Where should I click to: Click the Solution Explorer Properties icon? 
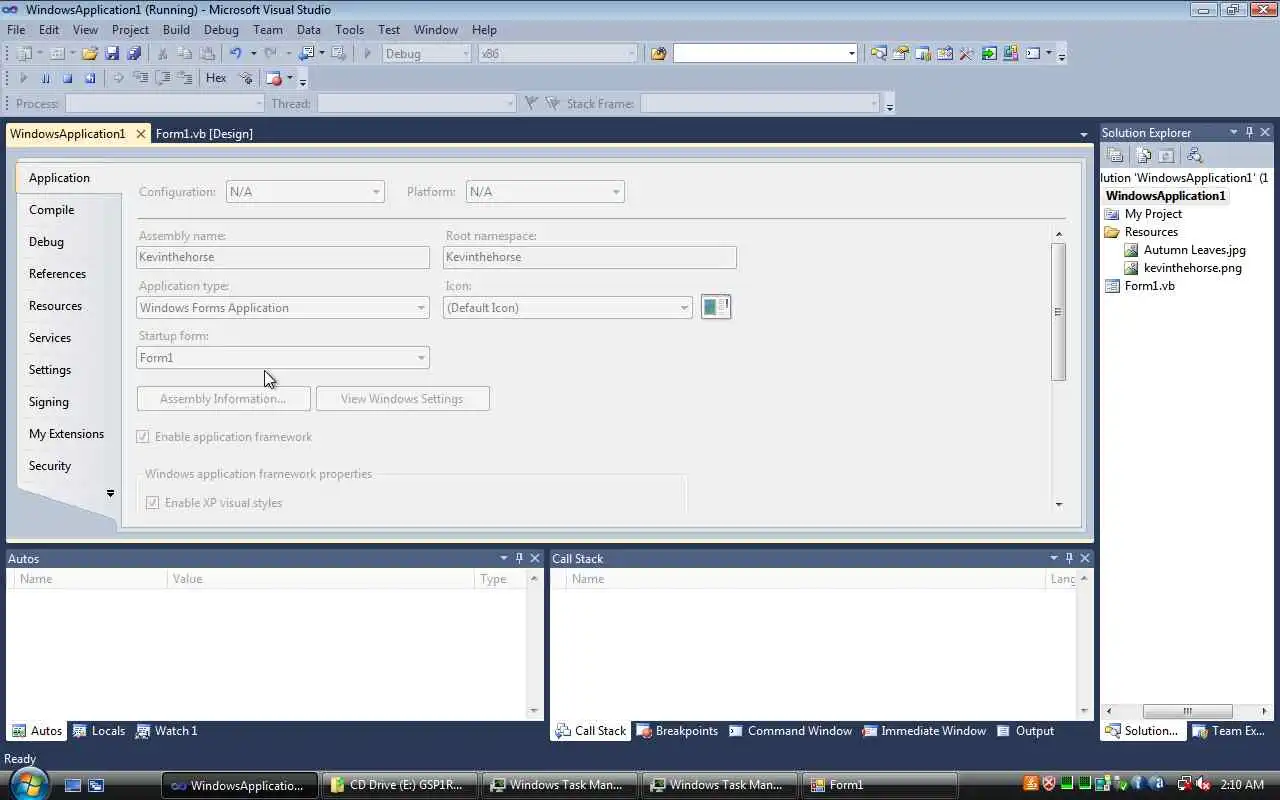1115,155
